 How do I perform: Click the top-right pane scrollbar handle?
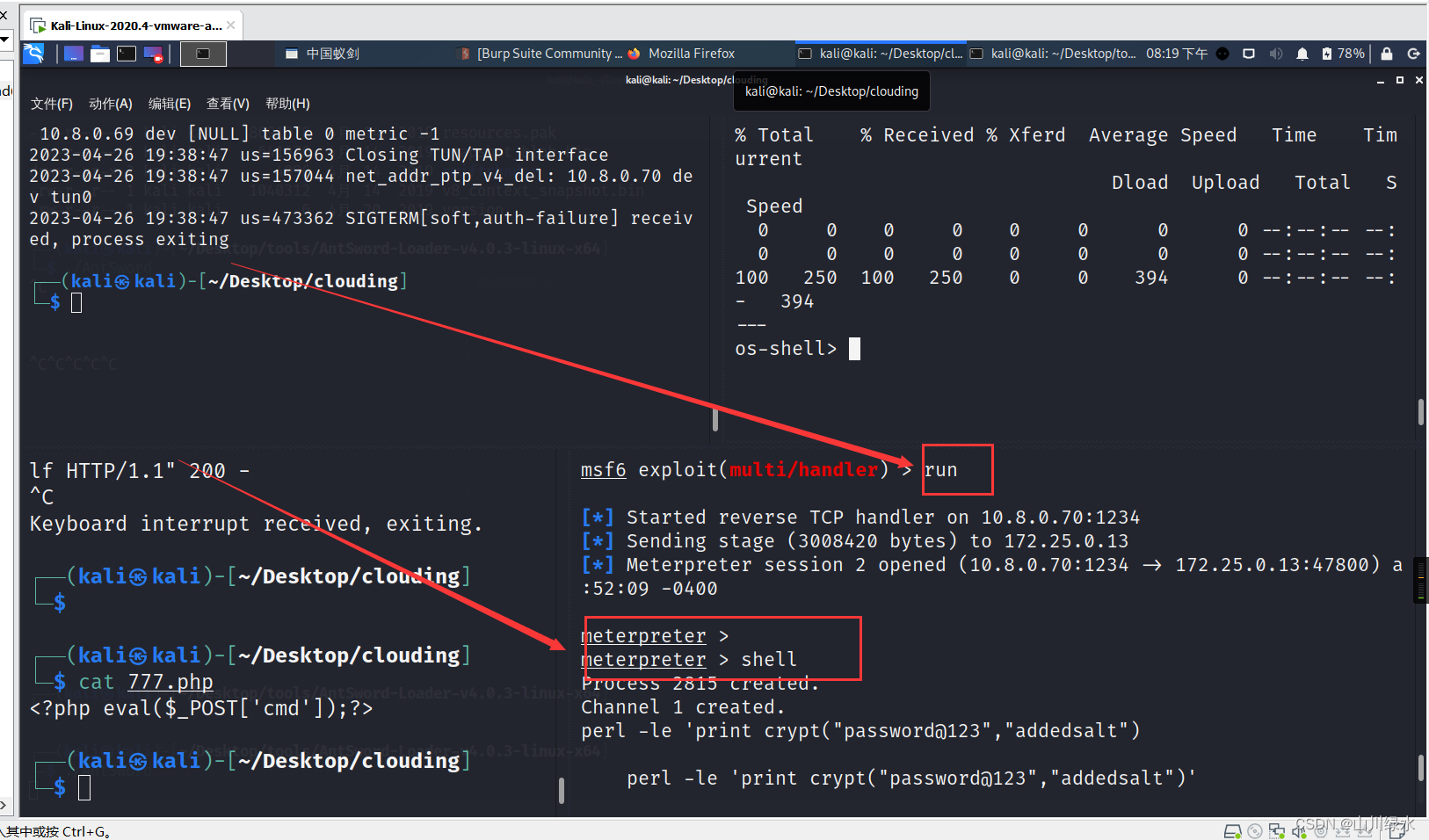[1420, 412]
